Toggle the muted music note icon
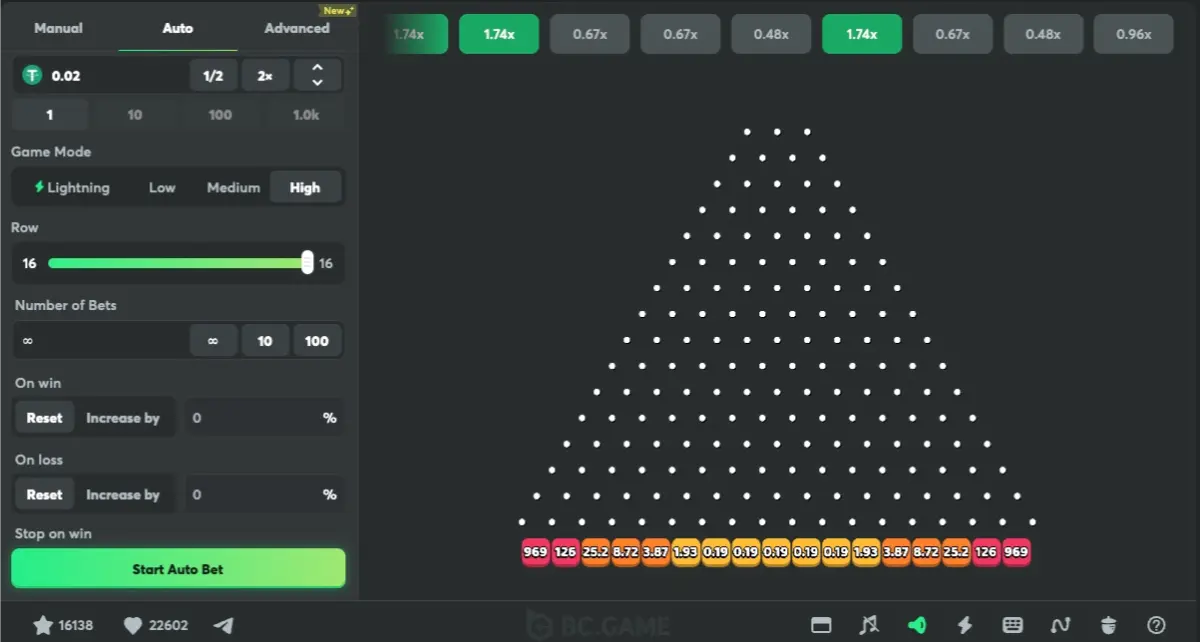 click(869, 626)
